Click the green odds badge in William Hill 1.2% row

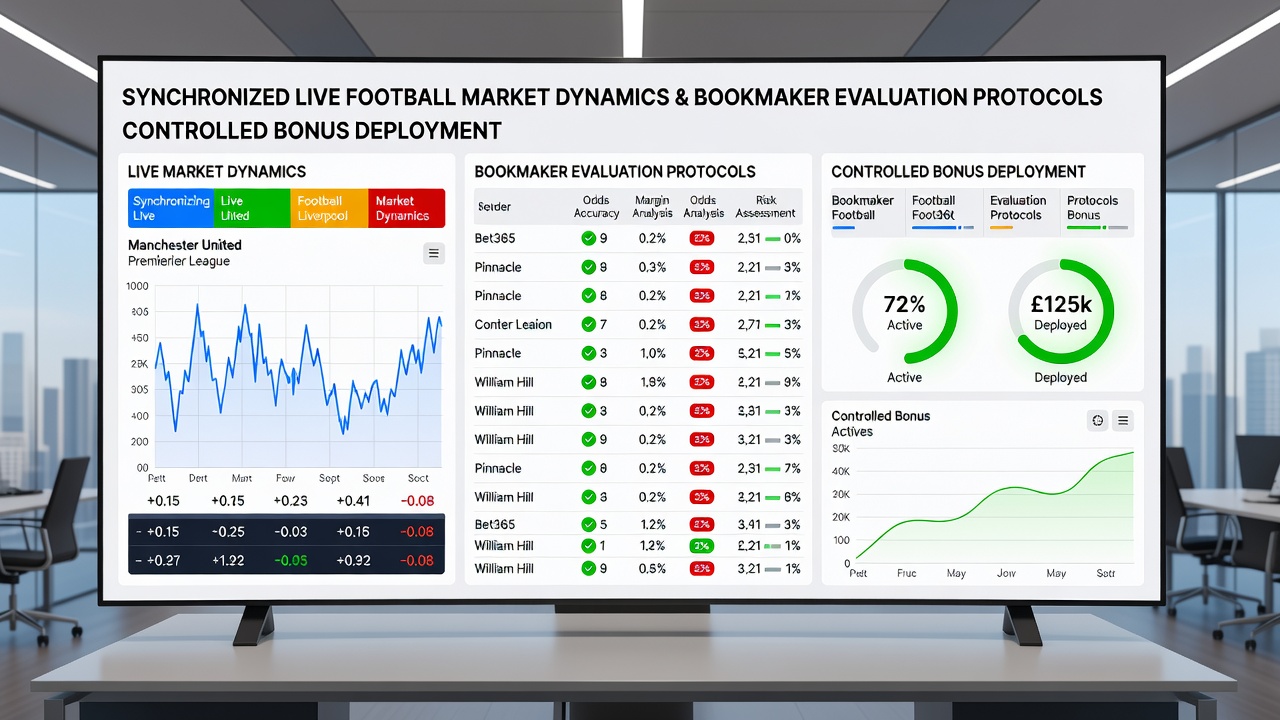tap(702, 545)
